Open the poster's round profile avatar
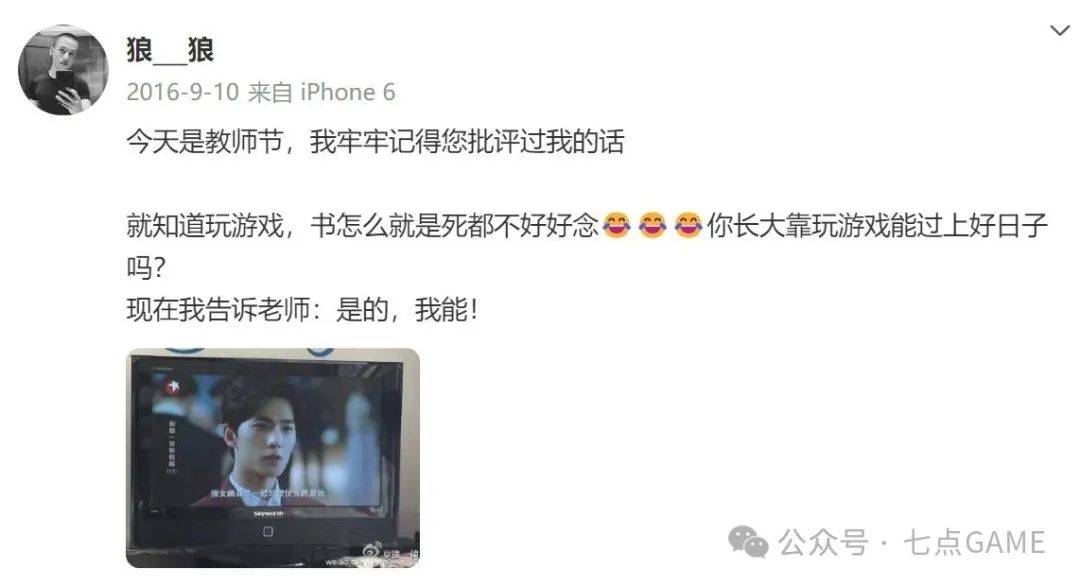Screen dimensions: 1080x586 click(63, 70)
